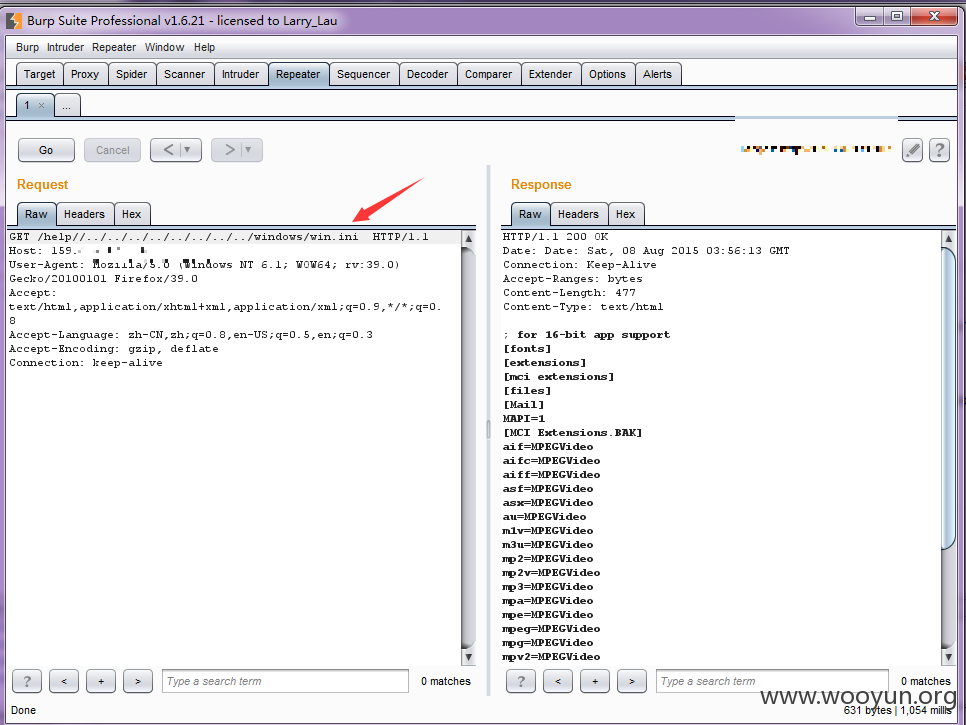Click the Accept-Encoding: gzip, deflate line
966x725 pixels.
[113, 349]
